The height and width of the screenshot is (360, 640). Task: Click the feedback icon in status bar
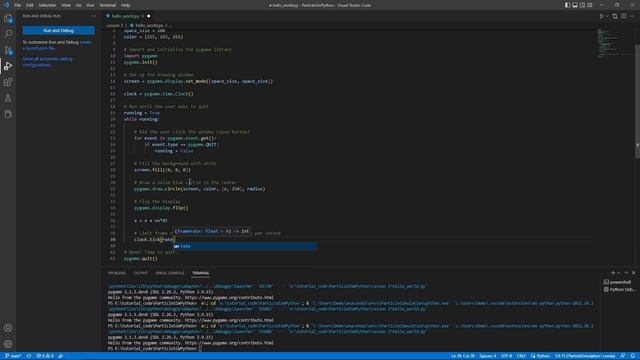623,356
